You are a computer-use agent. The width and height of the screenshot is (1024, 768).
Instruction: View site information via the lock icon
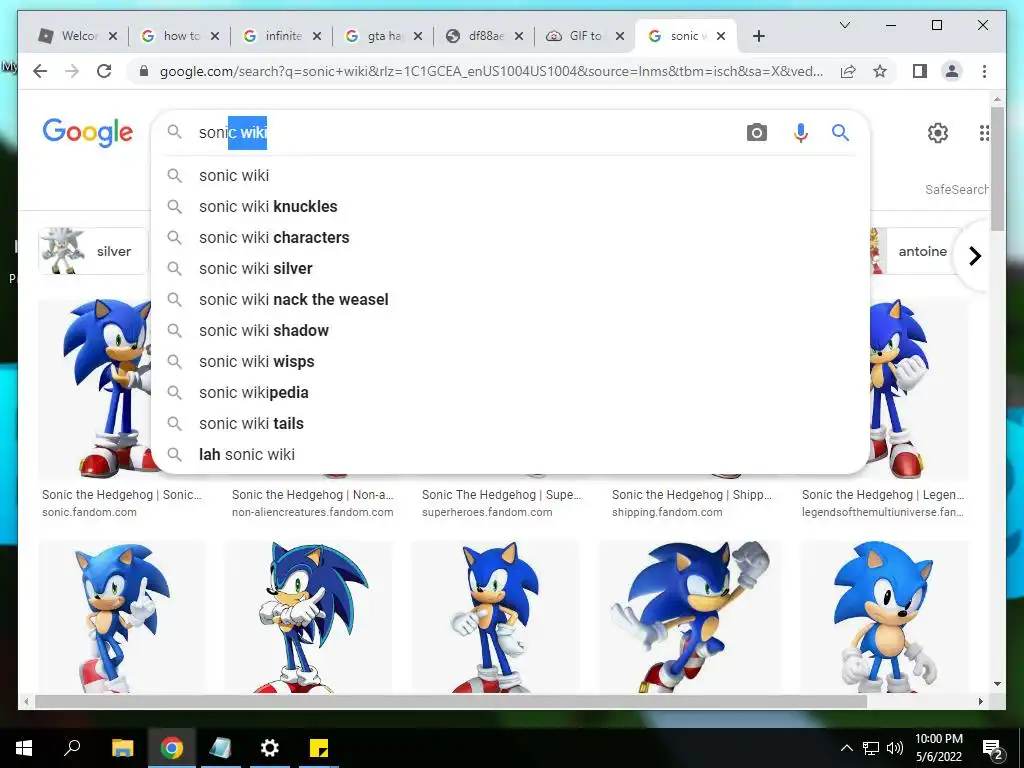pyautogui.click(x=144, y=71)
